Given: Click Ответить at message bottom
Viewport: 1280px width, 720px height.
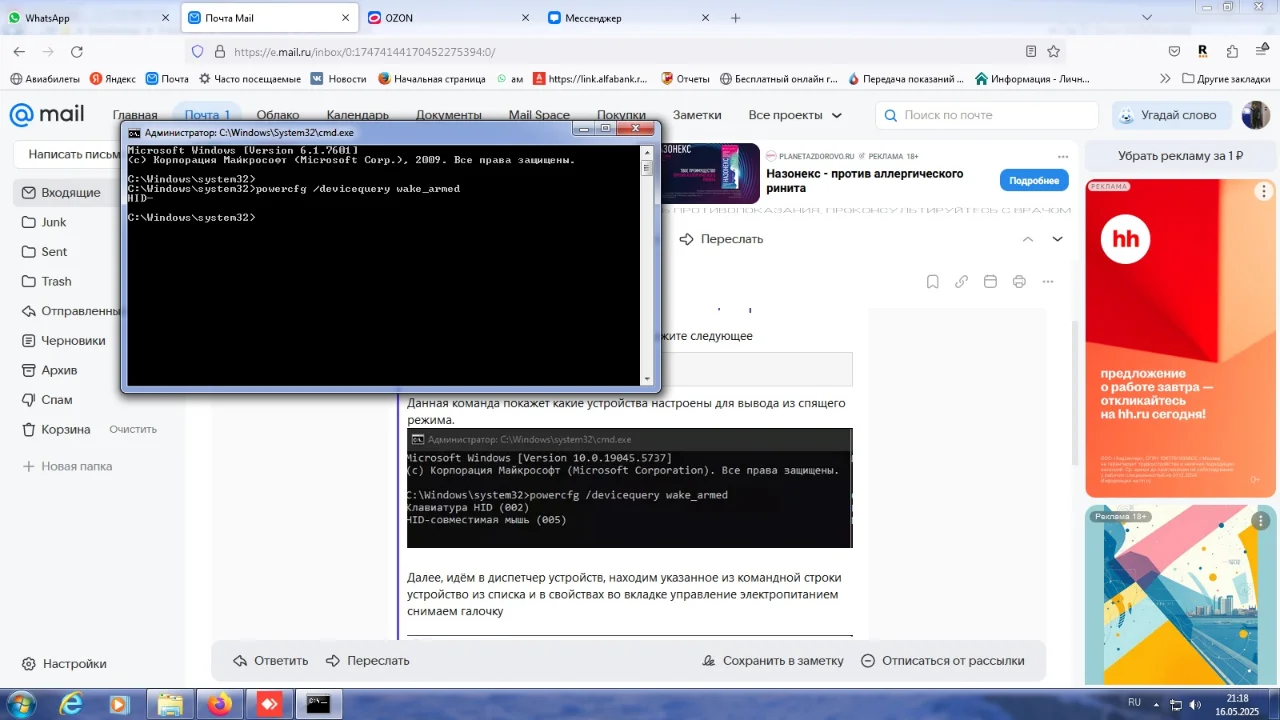Looking at the screenshot, I should pyautogui.click(x=270, y=661).
